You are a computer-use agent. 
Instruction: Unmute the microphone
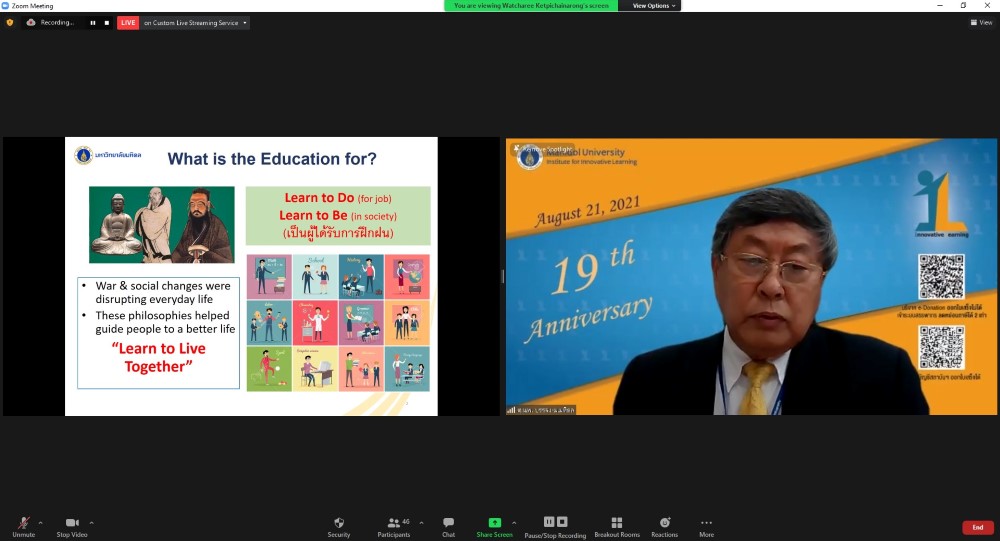click(23, 526)
